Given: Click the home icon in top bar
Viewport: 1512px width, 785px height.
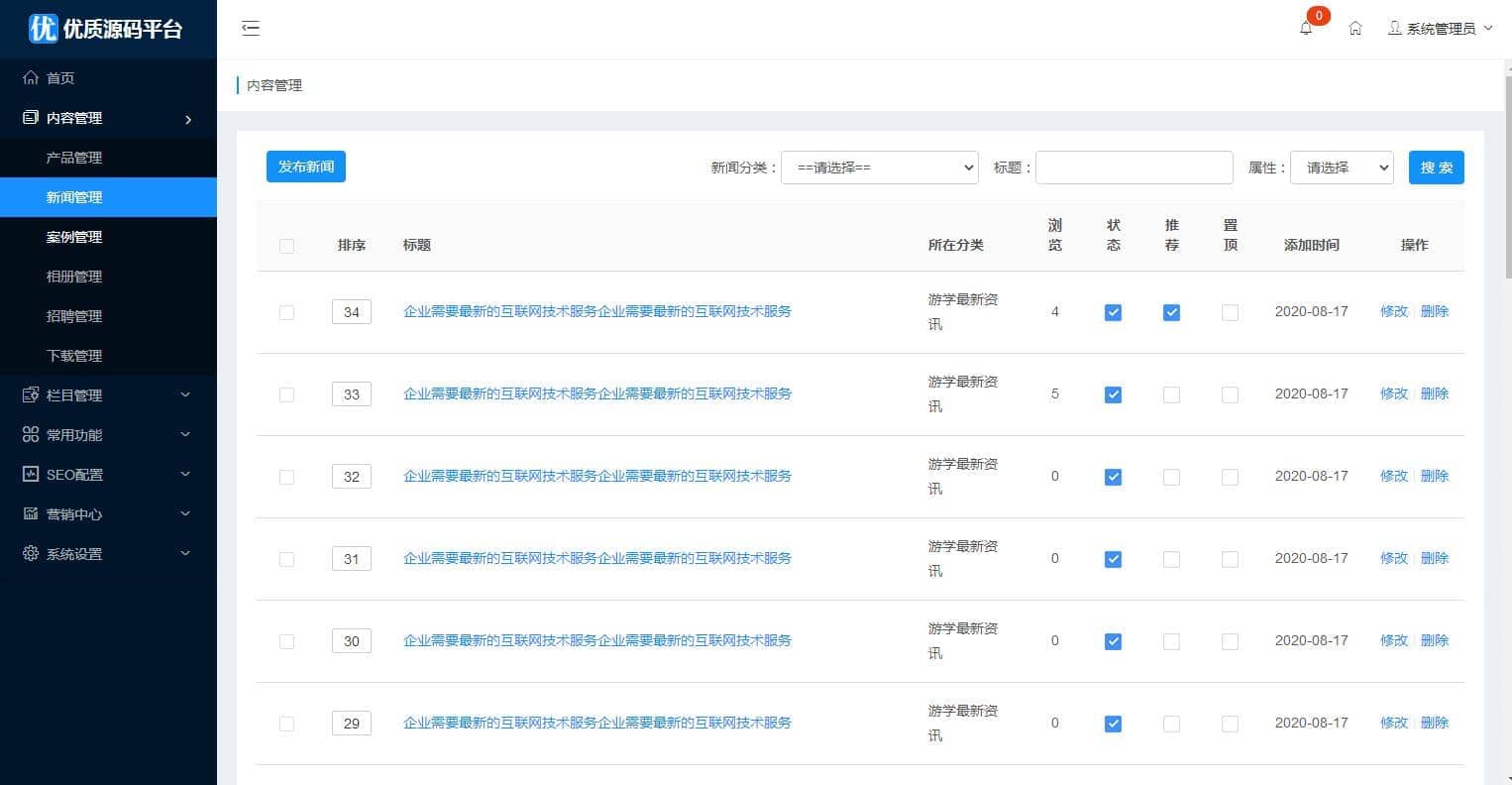Looking at the screenshot, I should [1355, 29].
